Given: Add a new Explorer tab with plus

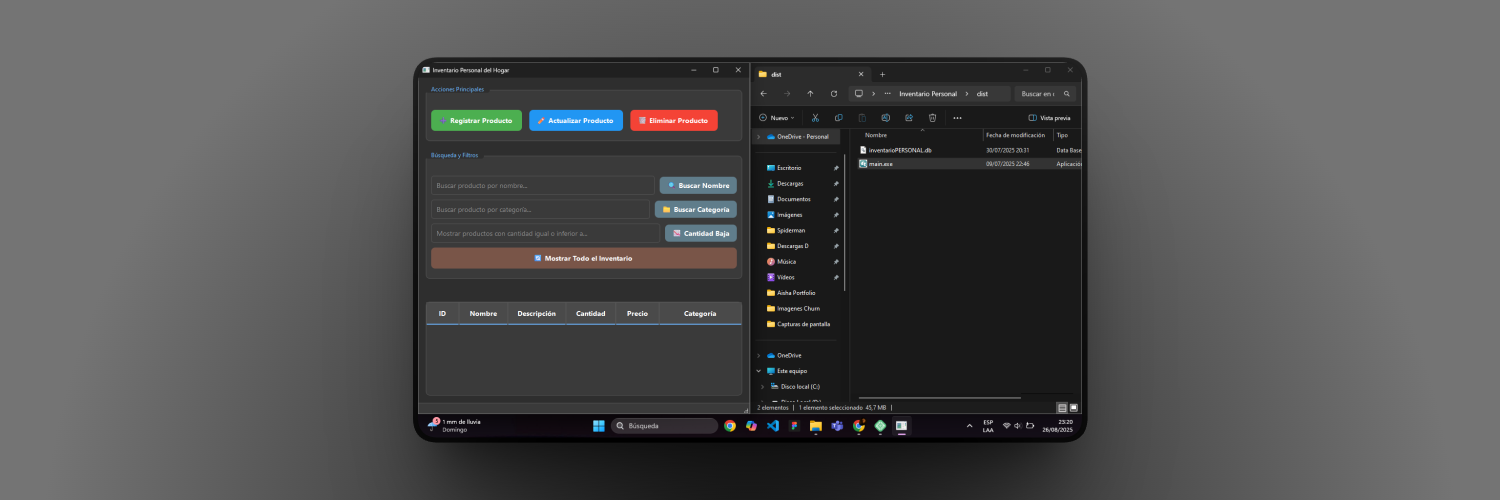Looking at the screenshot, I should (x=882, y=74).
